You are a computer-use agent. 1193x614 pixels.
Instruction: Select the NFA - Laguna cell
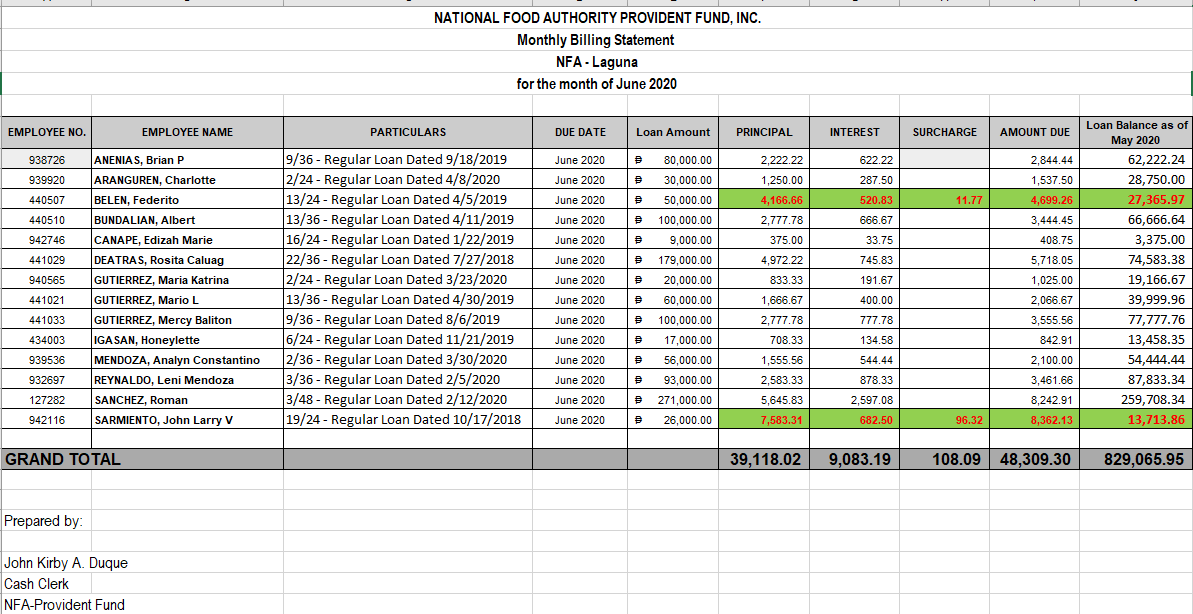click(x=596, y=62)
